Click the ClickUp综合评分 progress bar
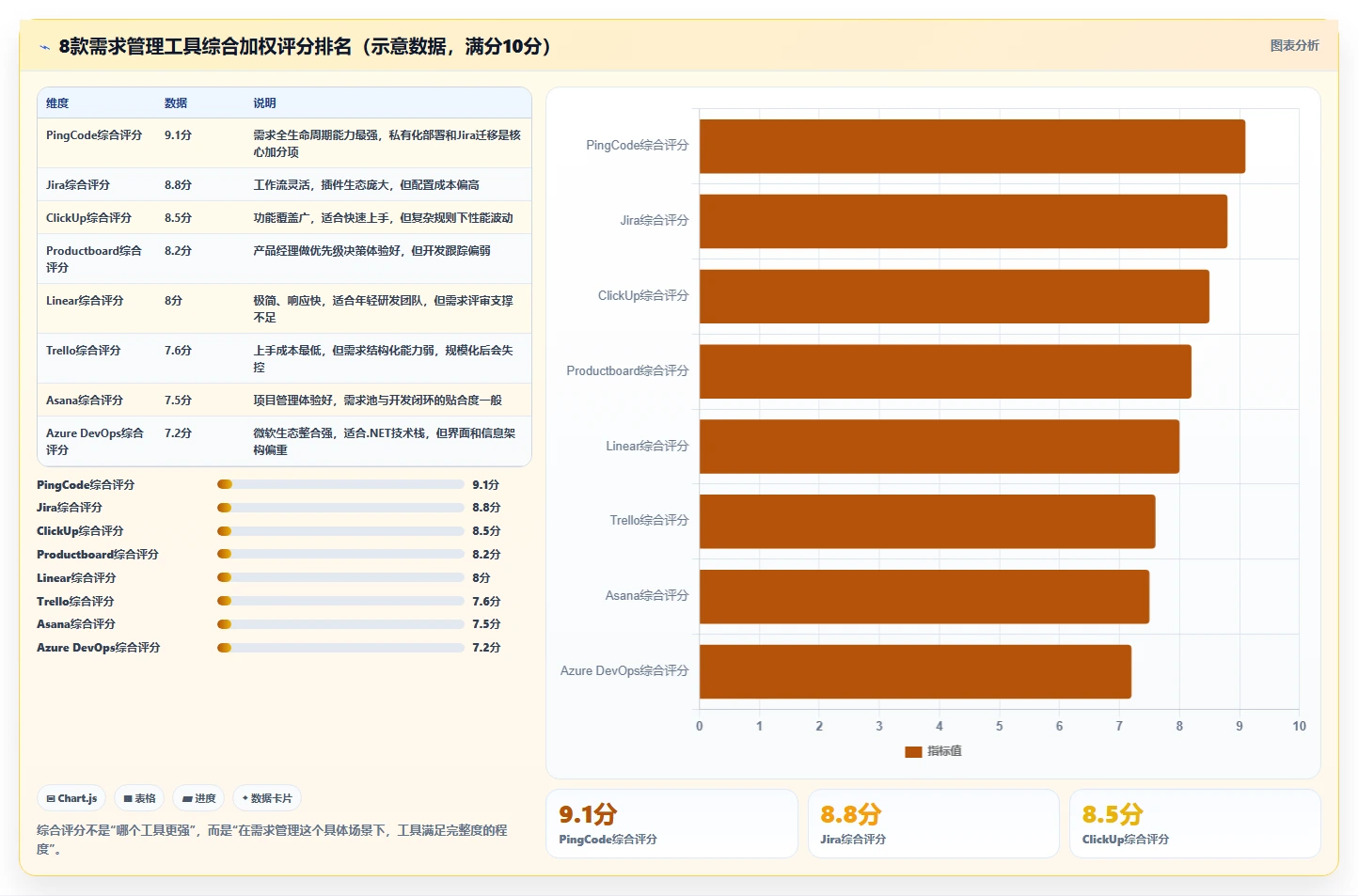 tap(340, 531)
